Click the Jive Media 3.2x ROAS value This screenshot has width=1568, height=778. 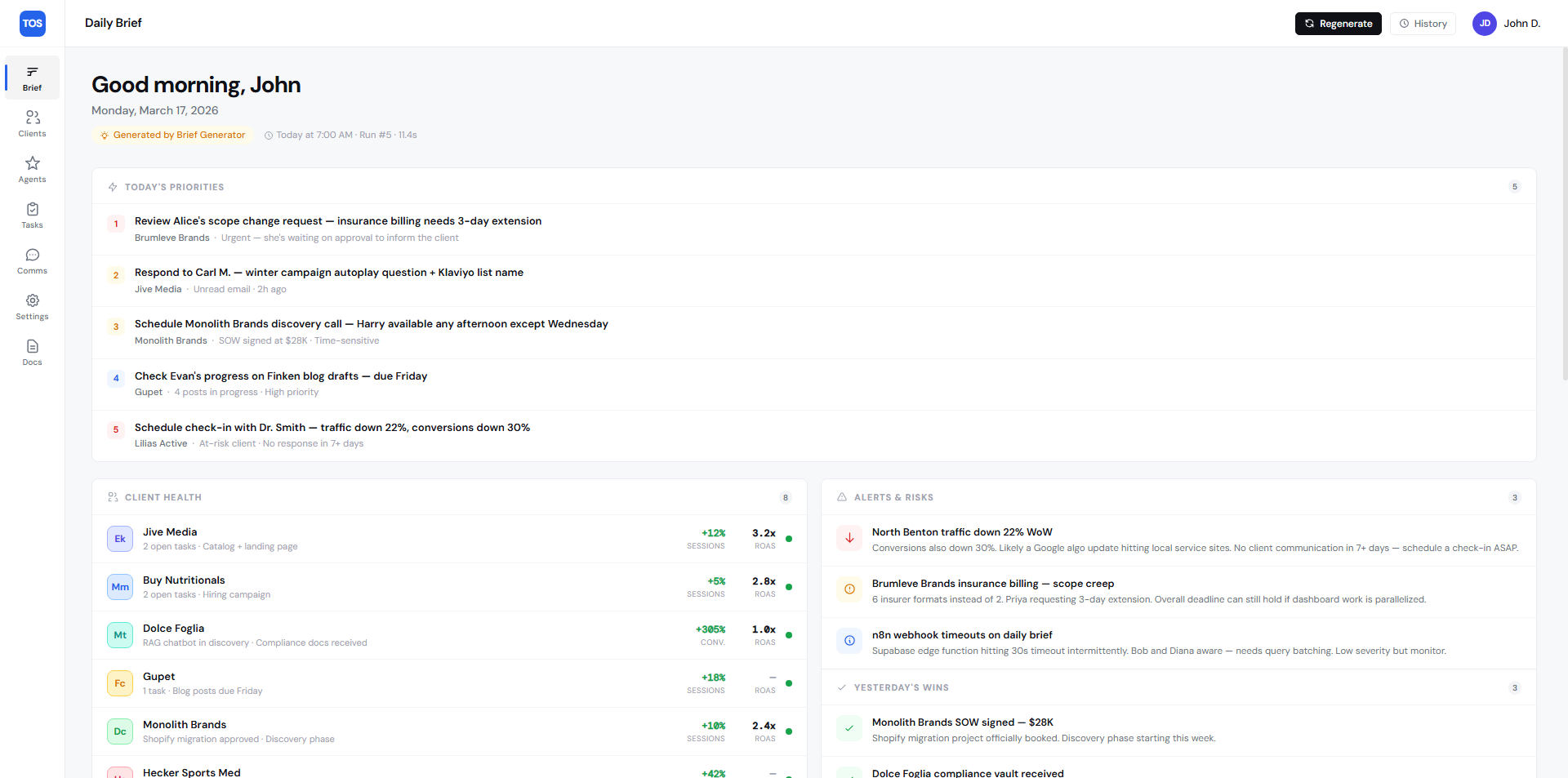(x=764, y=533)
